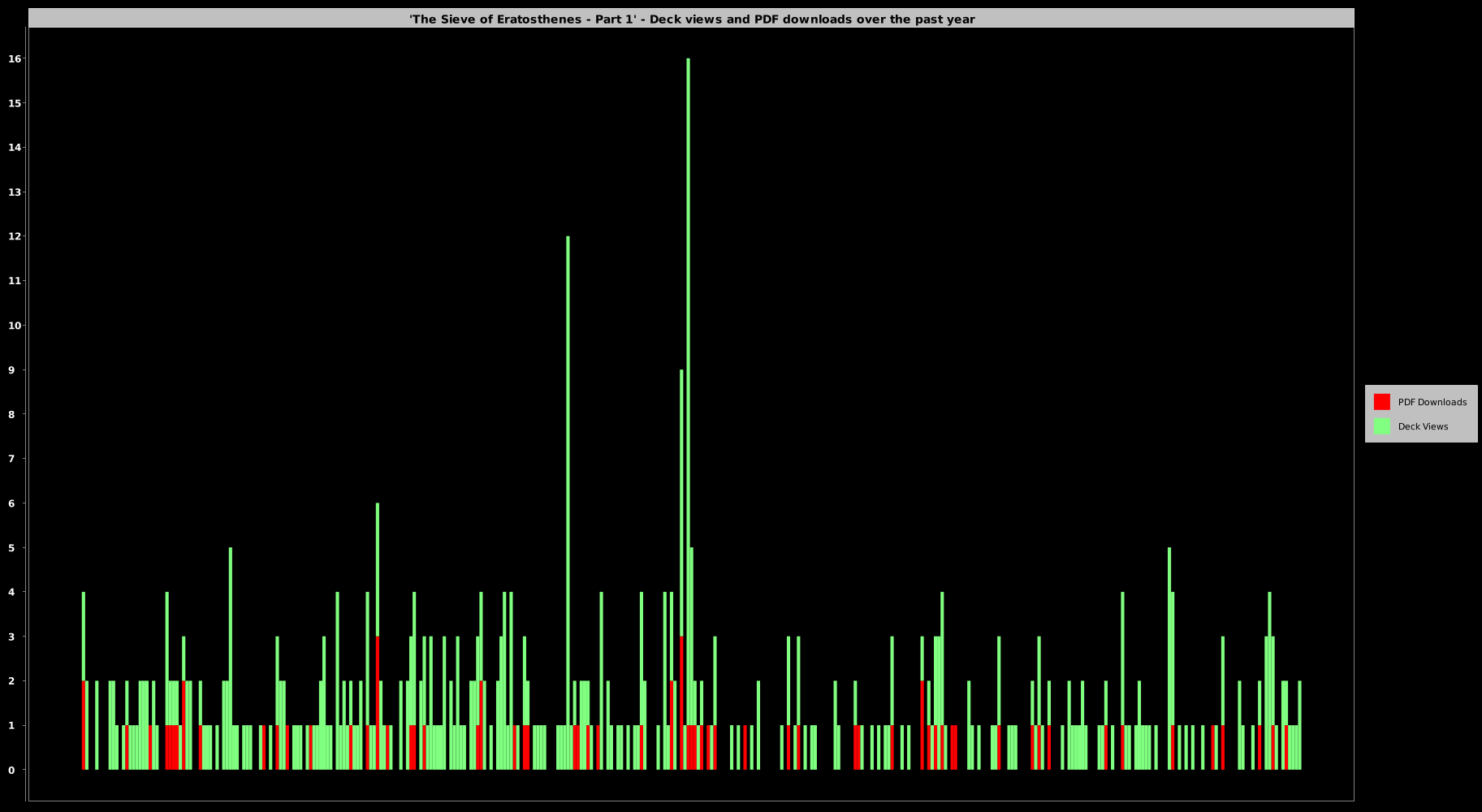
Task: Click the green bar reaching 9
Action: tap(681, 503)
